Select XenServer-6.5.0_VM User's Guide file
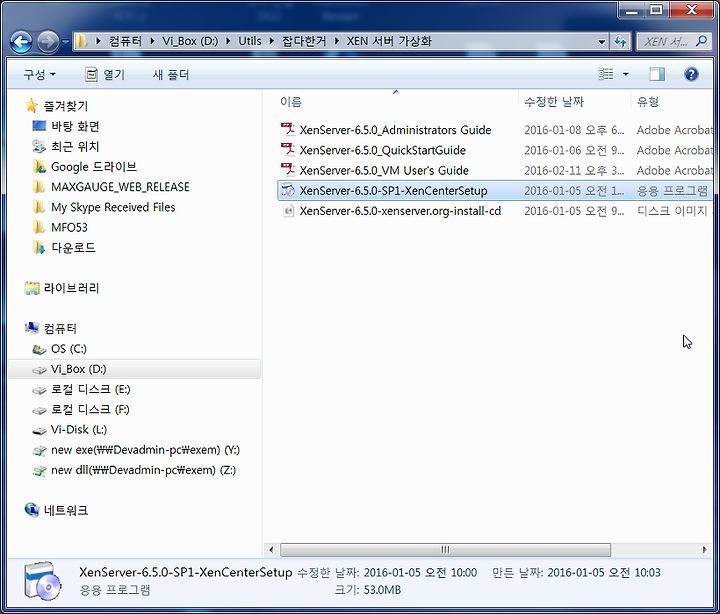The height and width of the screenshot is (614, 720). [x=384, y=170]
